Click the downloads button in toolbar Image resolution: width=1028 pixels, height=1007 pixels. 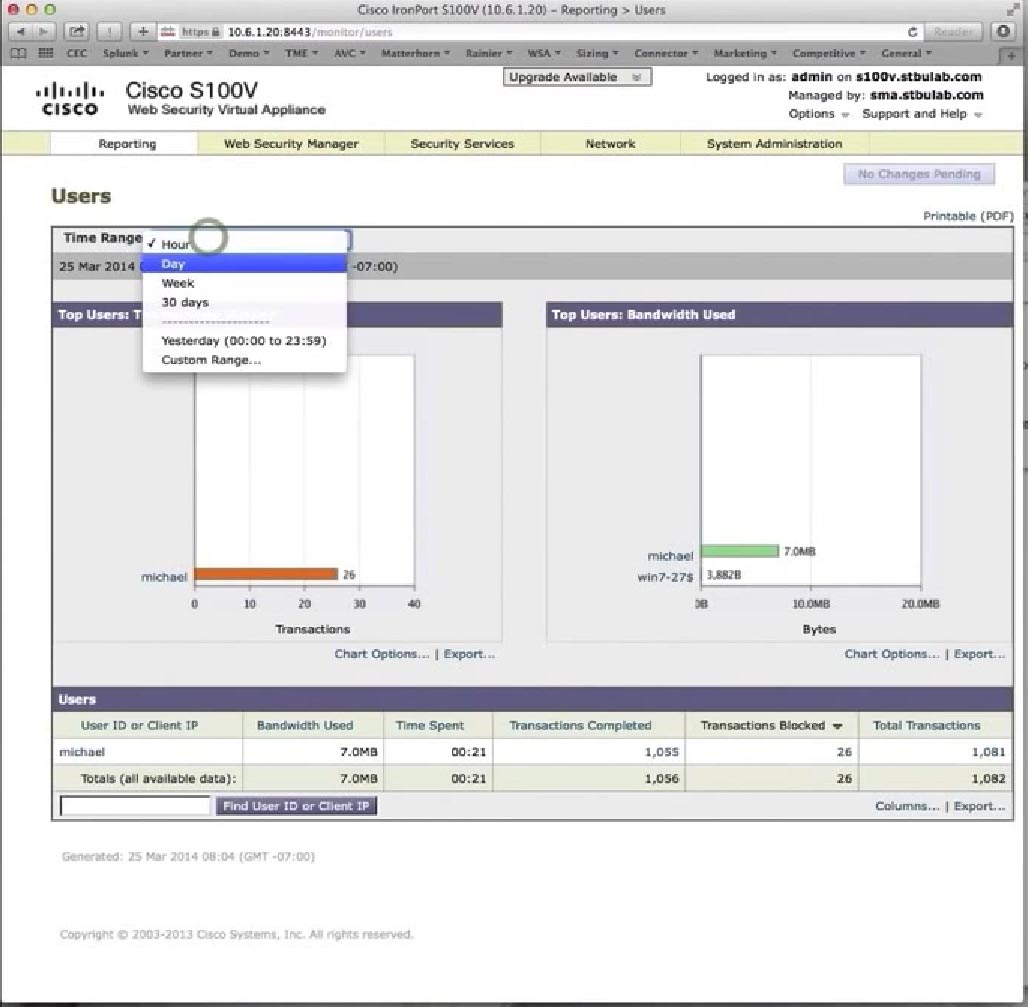click(x=1003, y=31)
